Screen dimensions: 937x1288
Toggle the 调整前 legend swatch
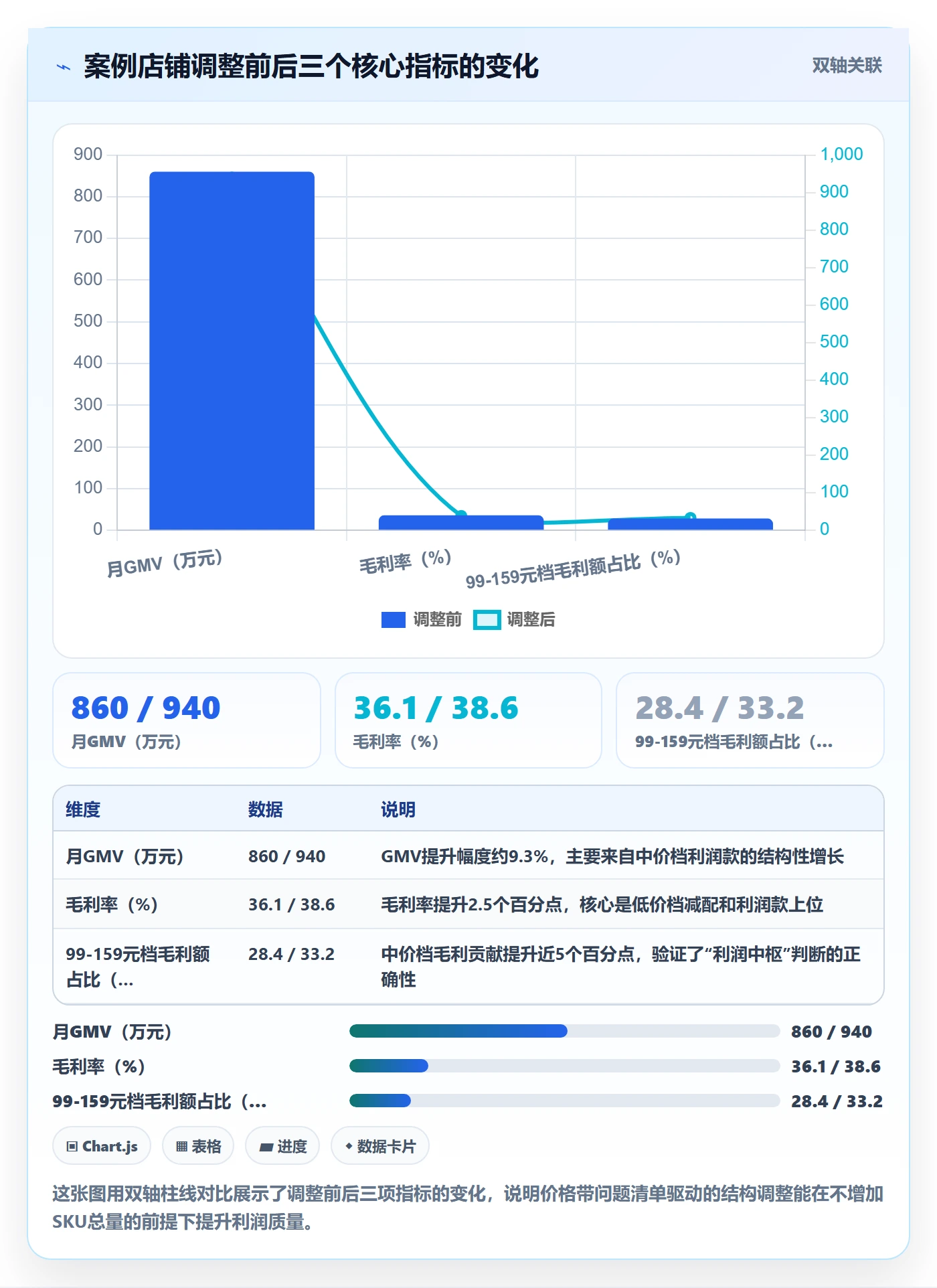coord(394,620)
